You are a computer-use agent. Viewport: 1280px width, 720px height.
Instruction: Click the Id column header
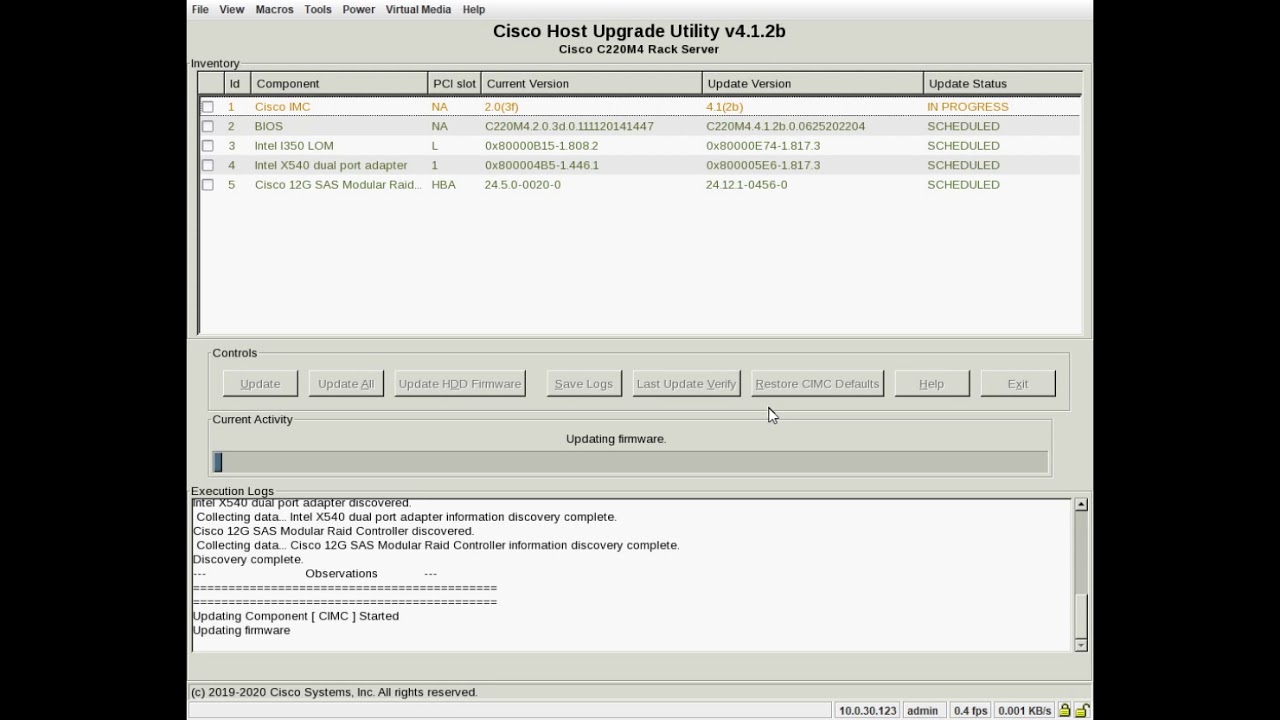pos(235,84)
